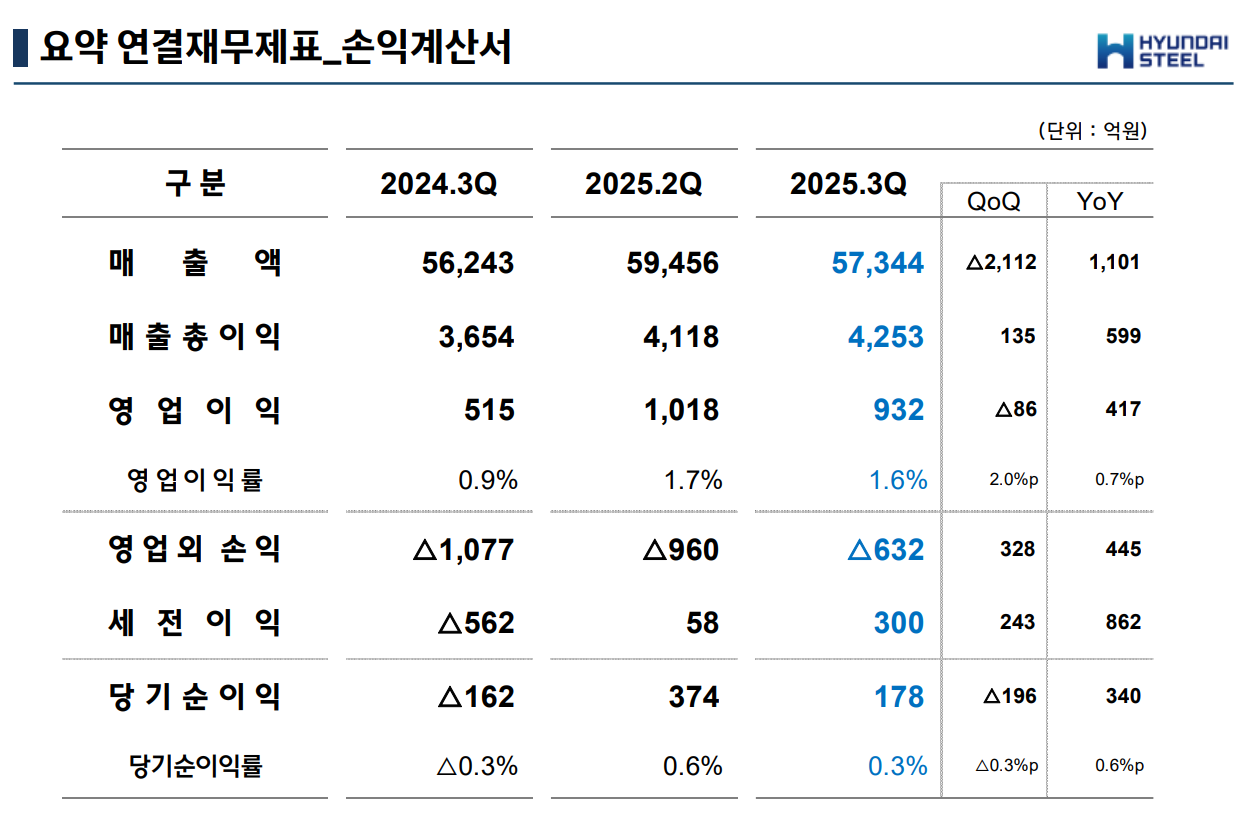Select the 2025.2Q column header
The height and width of the screenshot is (837, 1237).
643,185
